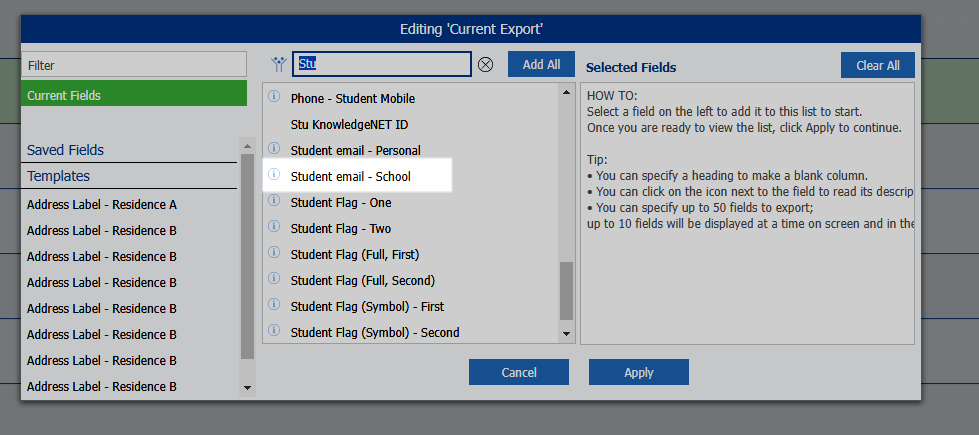Click the templates list scrollbar thumb

[x=247, y=257]
